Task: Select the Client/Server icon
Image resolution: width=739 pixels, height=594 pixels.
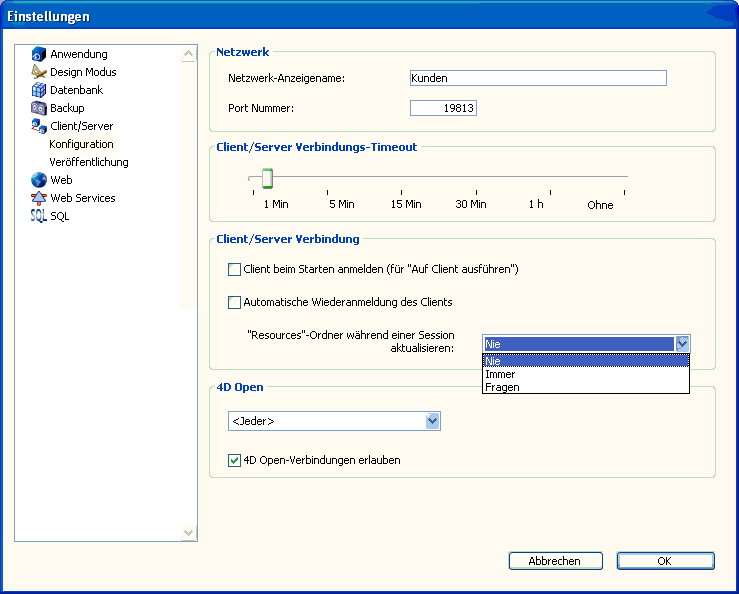Action: tap(39, 126)
